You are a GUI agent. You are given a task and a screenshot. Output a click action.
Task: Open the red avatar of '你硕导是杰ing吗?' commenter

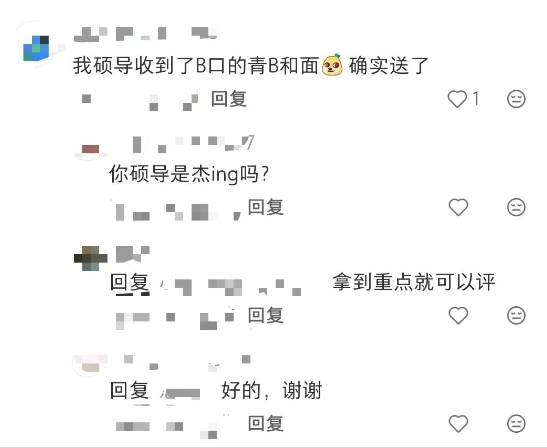pos(90,149)
